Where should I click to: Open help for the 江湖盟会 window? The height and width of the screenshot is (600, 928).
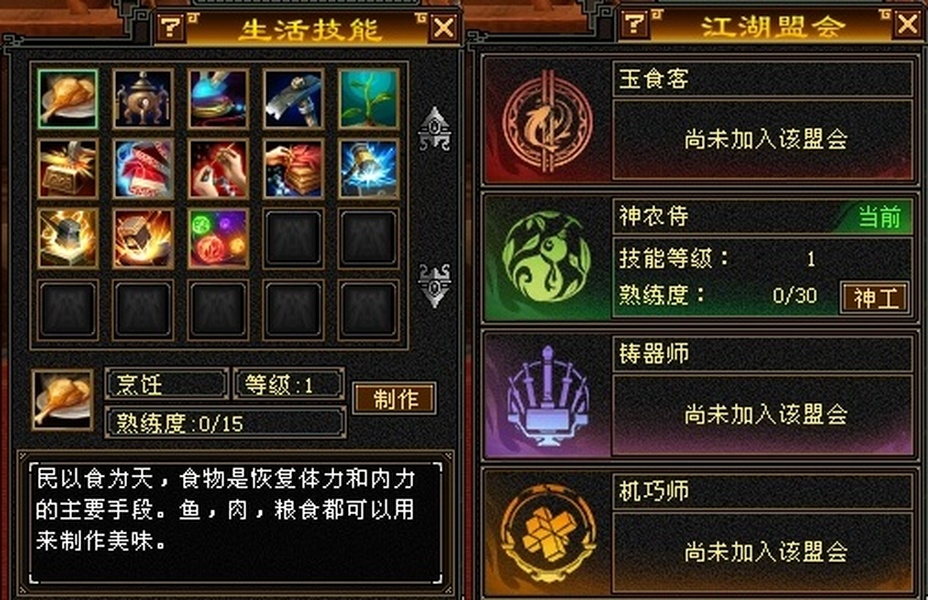click(x=635, y=24)
